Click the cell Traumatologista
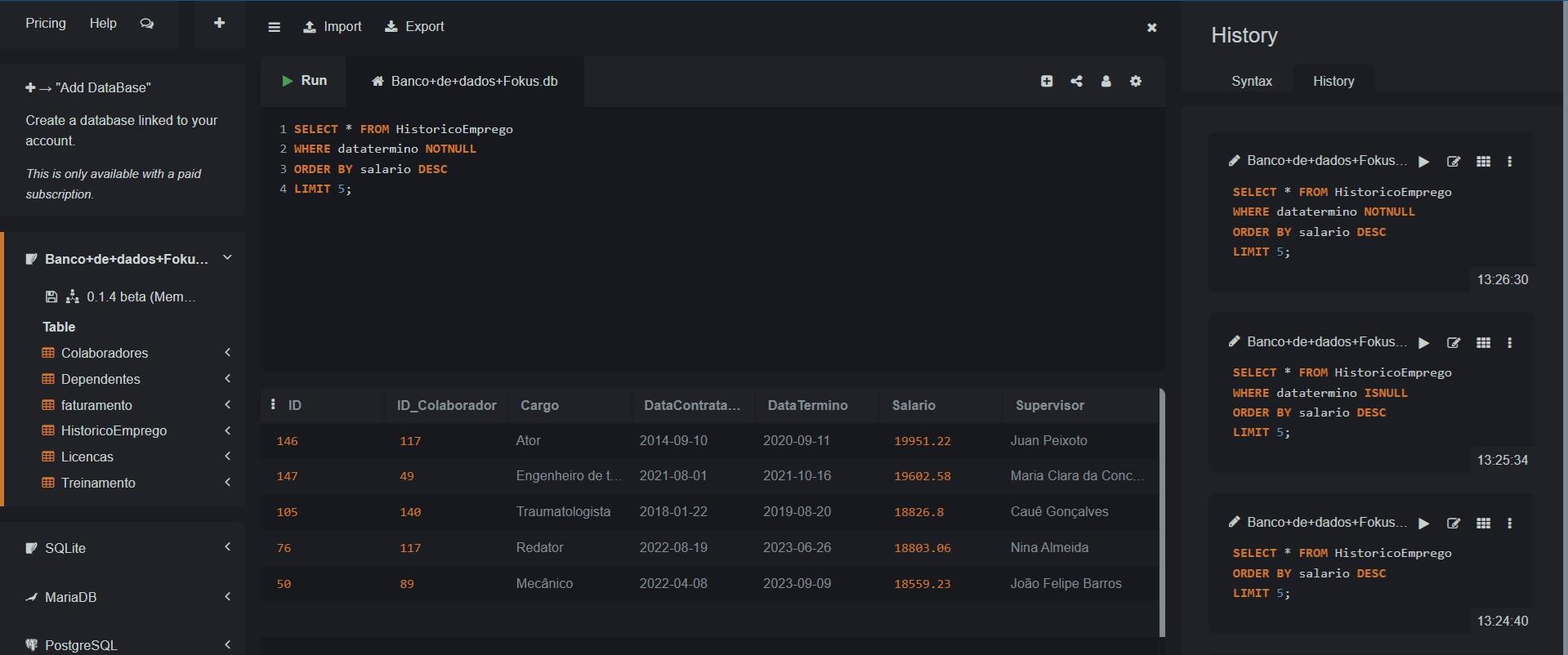 (x=563, y=511)
